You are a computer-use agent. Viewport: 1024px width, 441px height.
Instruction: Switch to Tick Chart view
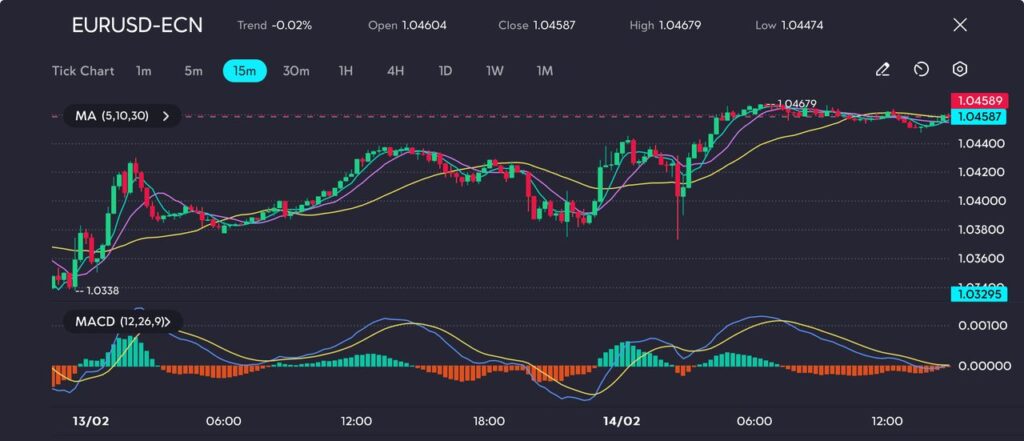(83, 71)
